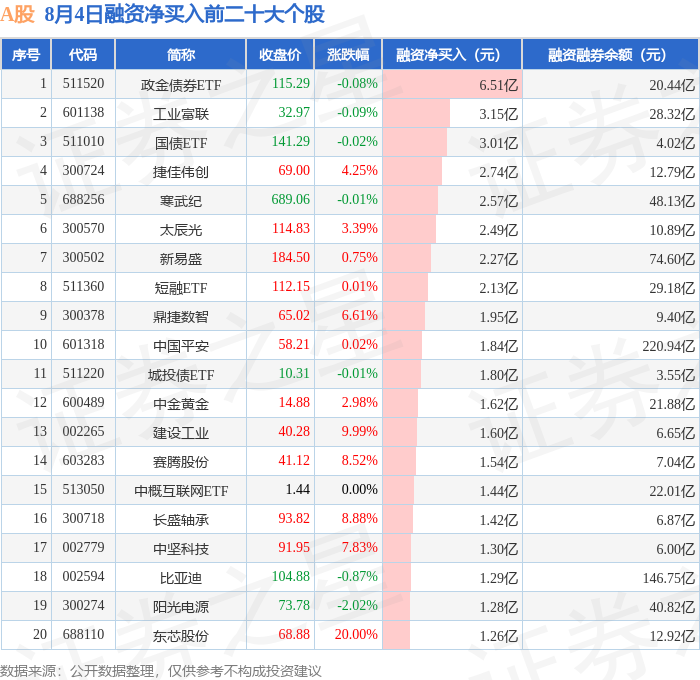700x680 pixels.
Task: Click net buy value 1.62亿
Action: 498,404
